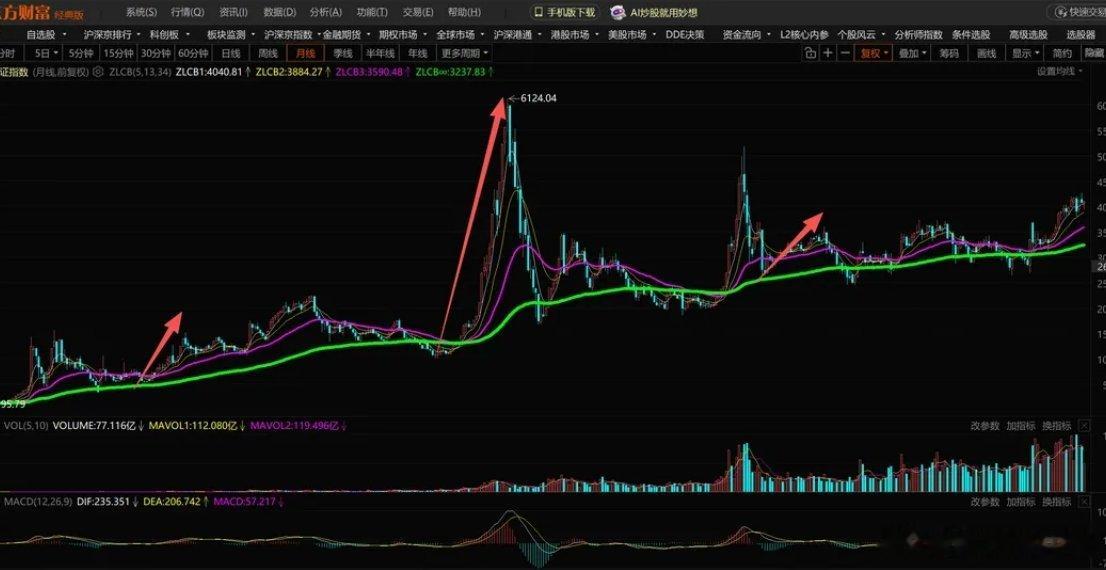Click the phone icon beside 手机版下载
Screen dimensions: 1106x570
tap(538, 12)
